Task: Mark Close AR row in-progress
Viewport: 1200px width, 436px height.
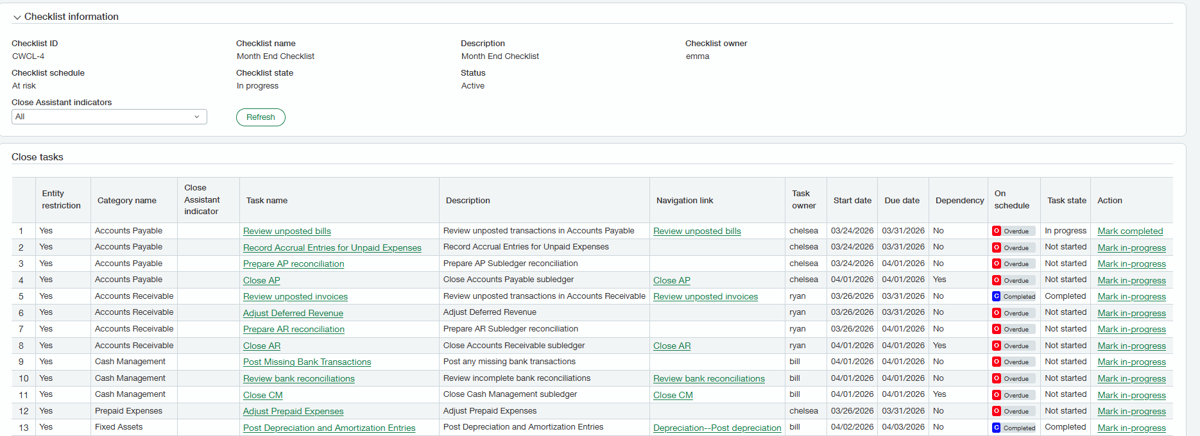Action: tap(1132, 346)
